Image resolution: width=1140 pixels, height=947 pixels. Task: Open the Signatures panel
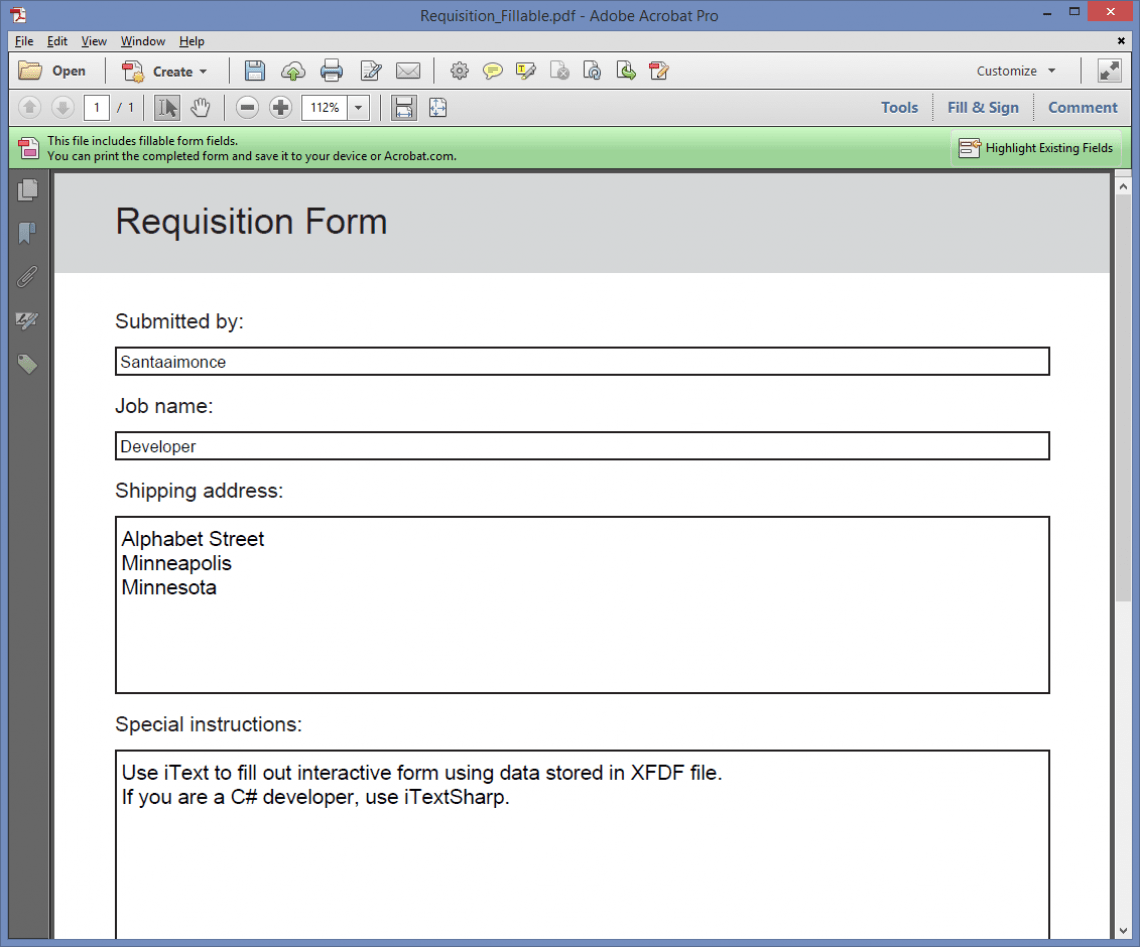tap(27, 321)
